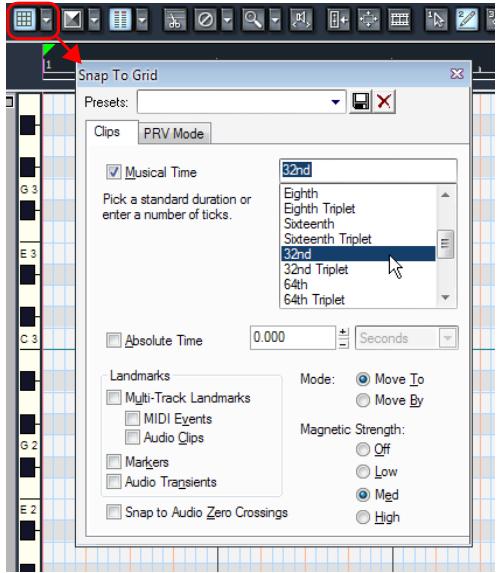Decrement absolute time with minus stepper

coord(343,344)
